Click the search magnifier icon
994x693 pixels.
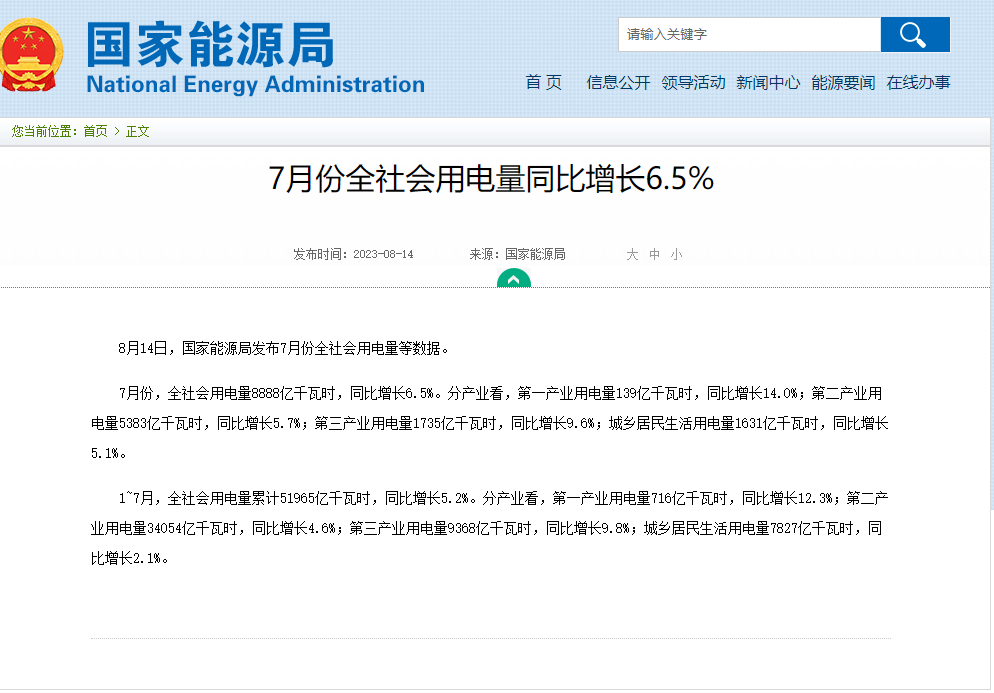914,33
